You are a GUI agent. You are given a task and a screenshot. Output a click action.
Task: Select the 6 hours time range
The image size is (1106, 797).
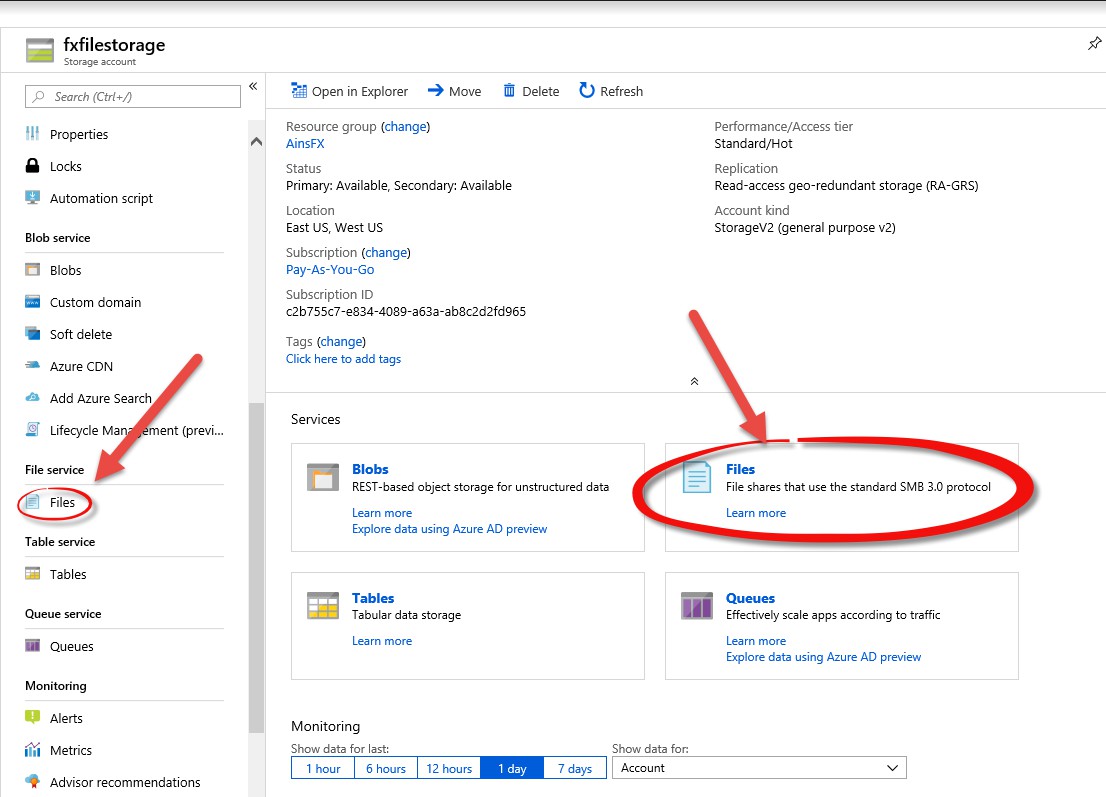tap(386, 768)
